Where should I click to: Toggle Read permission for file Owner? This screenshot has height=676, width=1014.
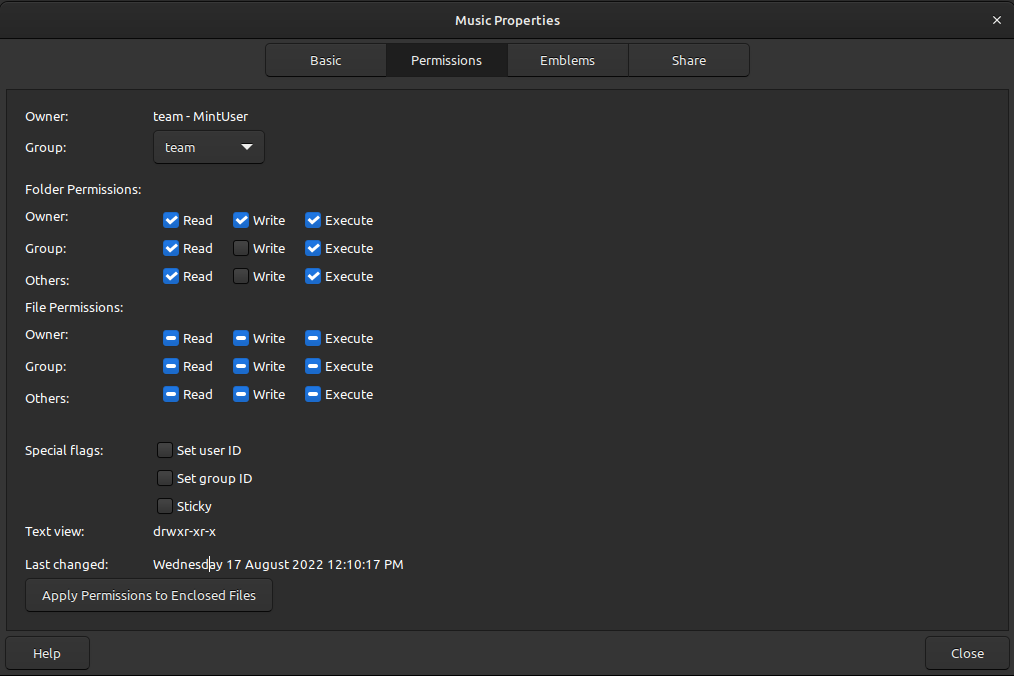click(171, 338)
